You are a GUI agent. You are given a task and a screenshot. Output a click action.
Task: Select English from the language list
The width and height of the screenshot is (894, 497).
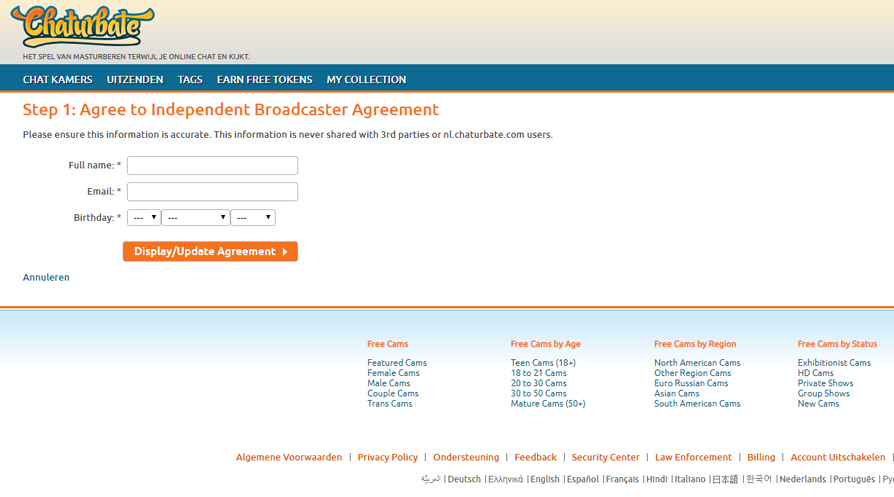tap(545, 480)
